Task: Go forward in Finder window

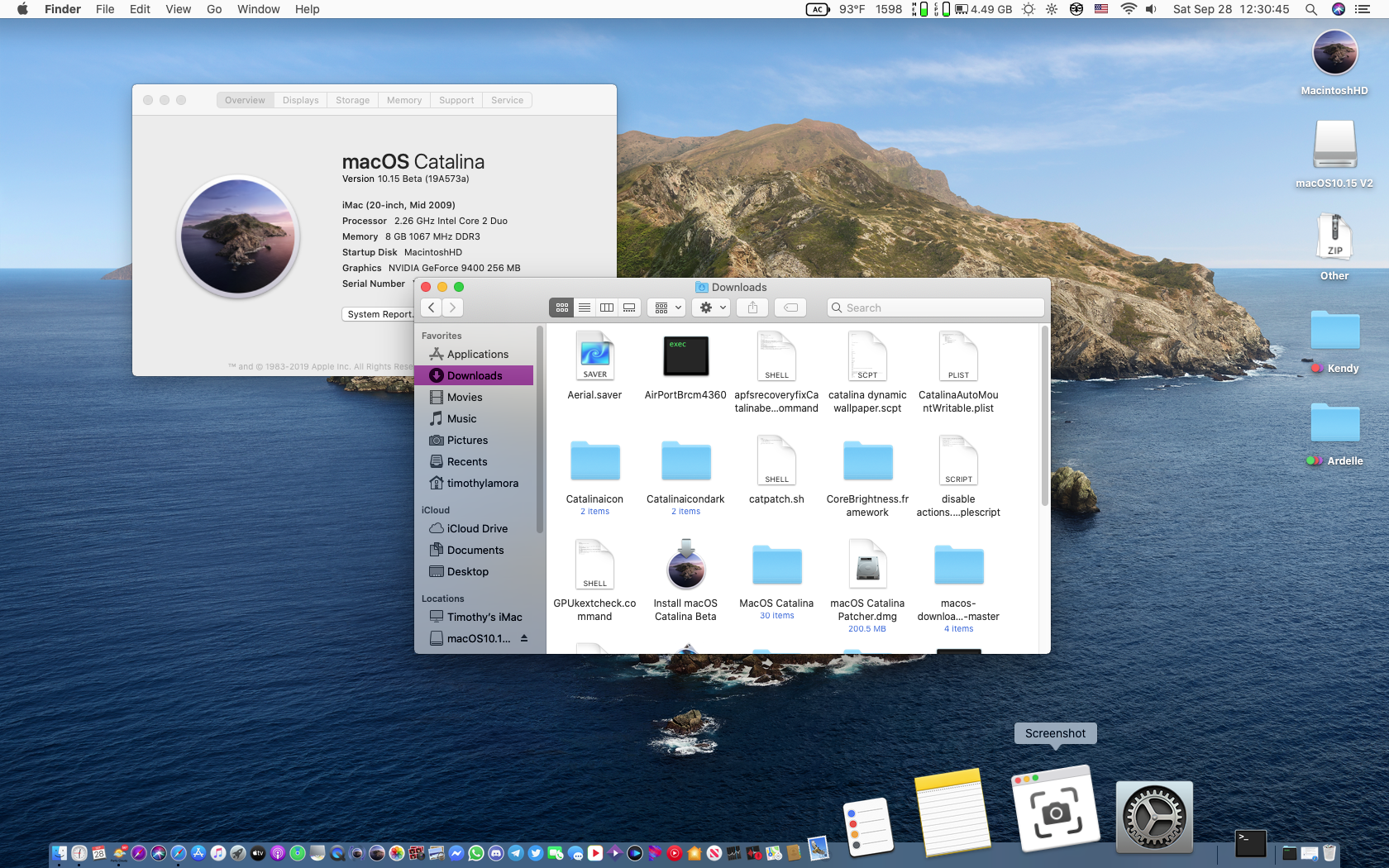Action: coord(453,308)
